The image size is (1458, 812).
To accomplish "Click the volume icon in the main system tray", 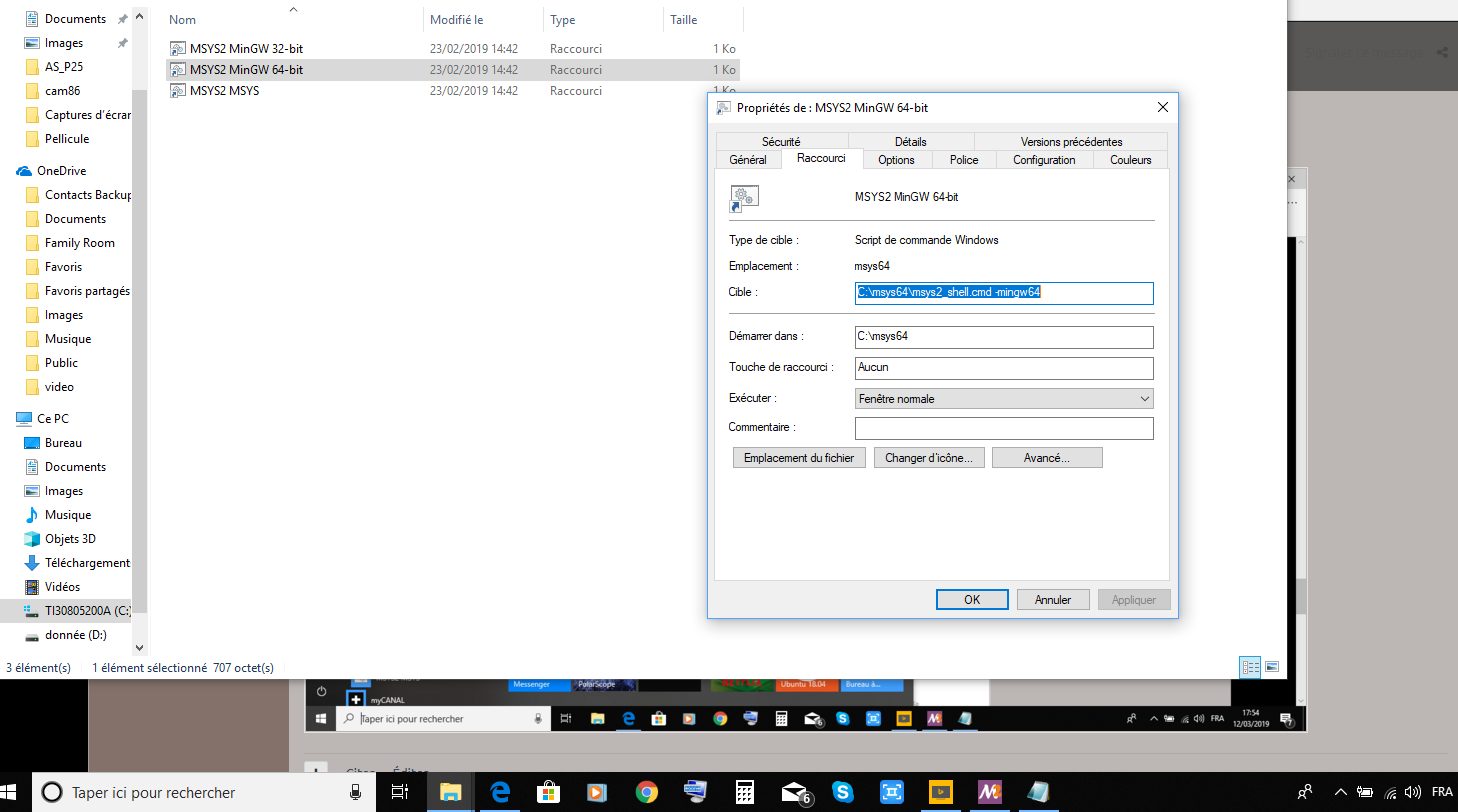I will 1413,793.
